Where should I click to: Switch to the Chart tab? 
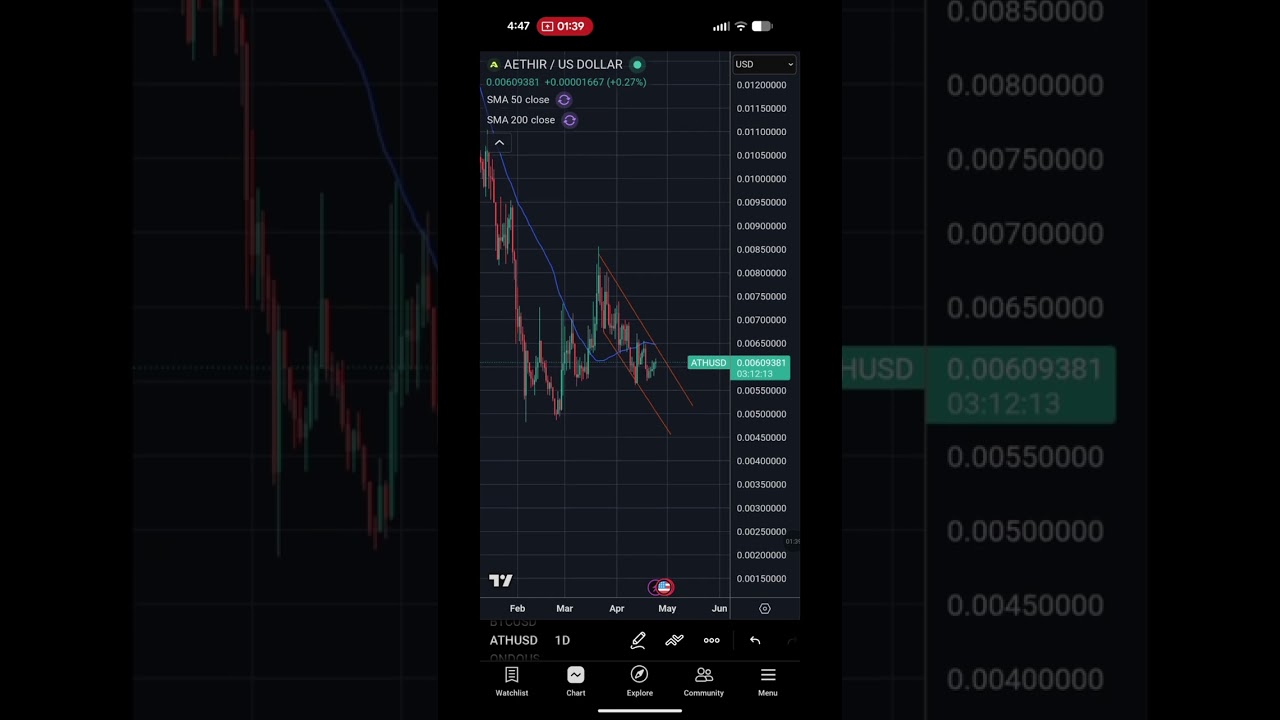pos(576,681)
